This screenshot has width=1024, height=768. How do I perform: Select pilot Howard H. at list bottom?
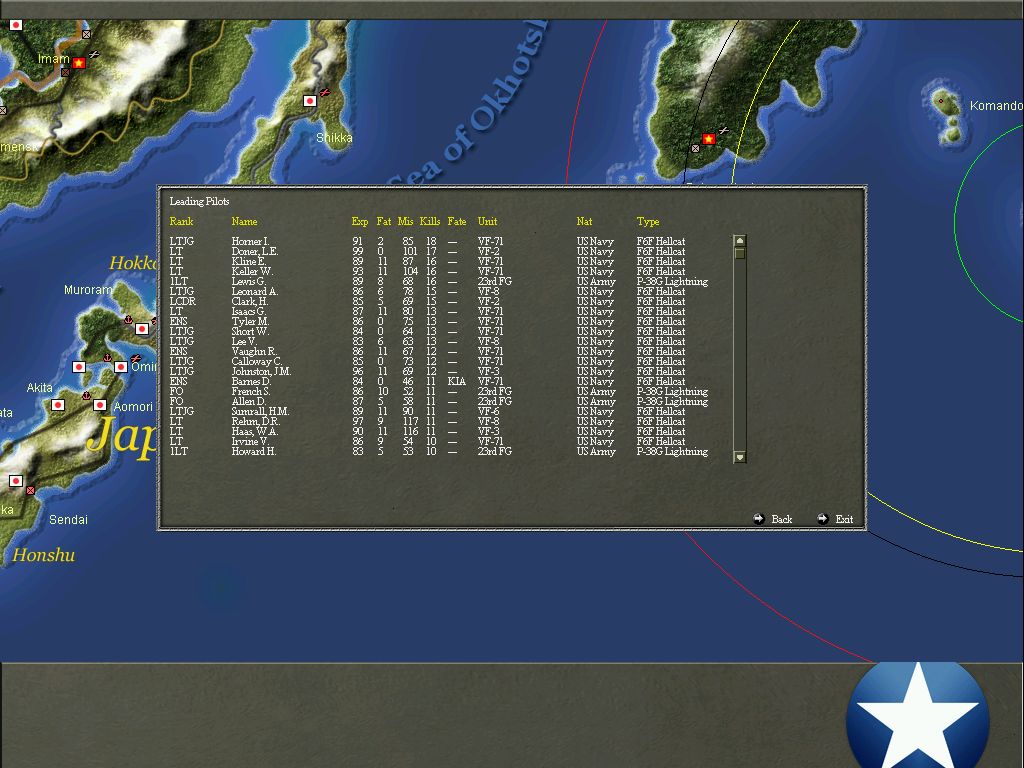point(439,451)
